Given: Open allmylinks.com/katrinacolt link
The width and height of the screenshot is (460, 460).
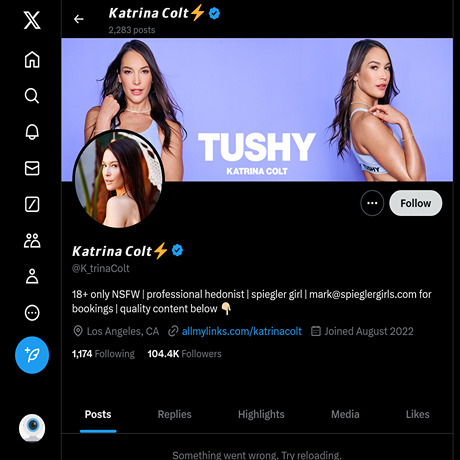Looking at the screenshot, I should pos(242,331).
